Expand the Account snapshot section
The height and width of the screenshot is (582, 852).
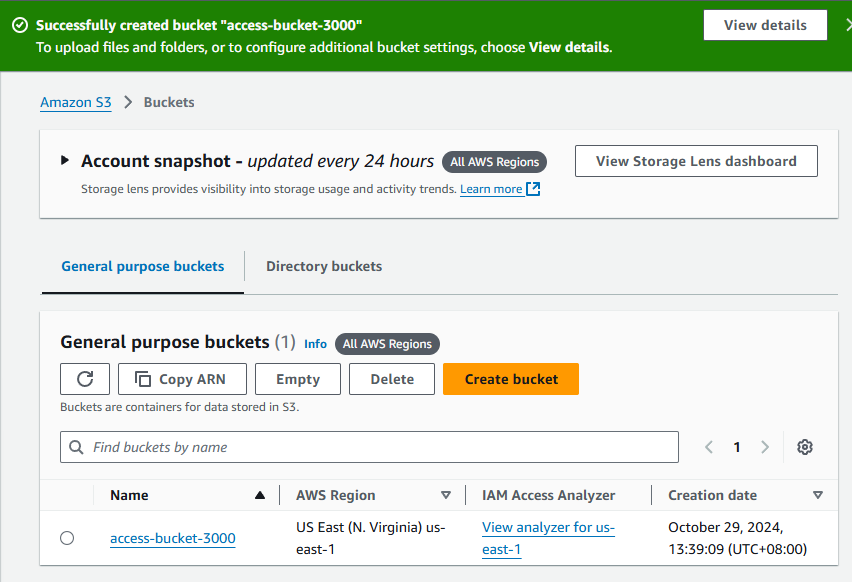point(64,160)
